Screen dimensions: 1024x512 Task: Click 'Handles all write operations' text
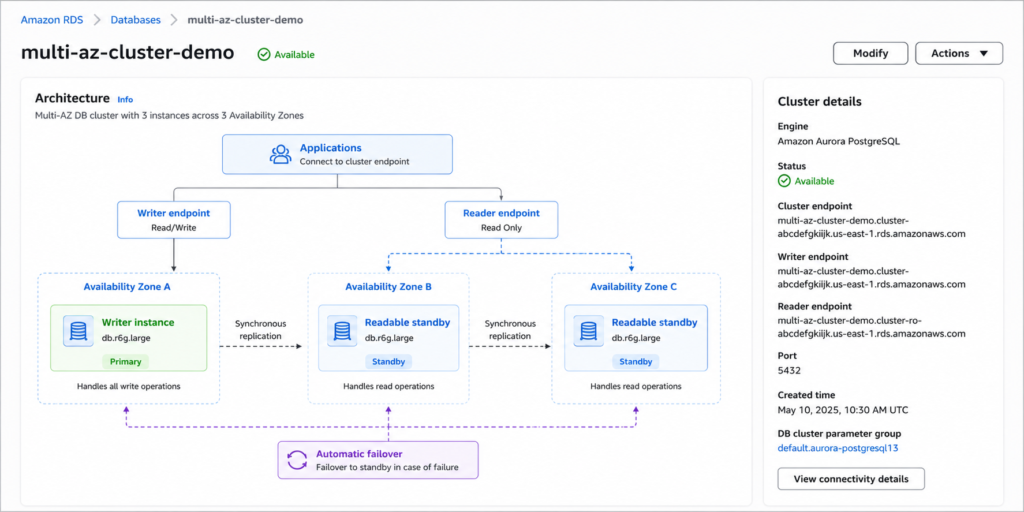coord(129,386)
